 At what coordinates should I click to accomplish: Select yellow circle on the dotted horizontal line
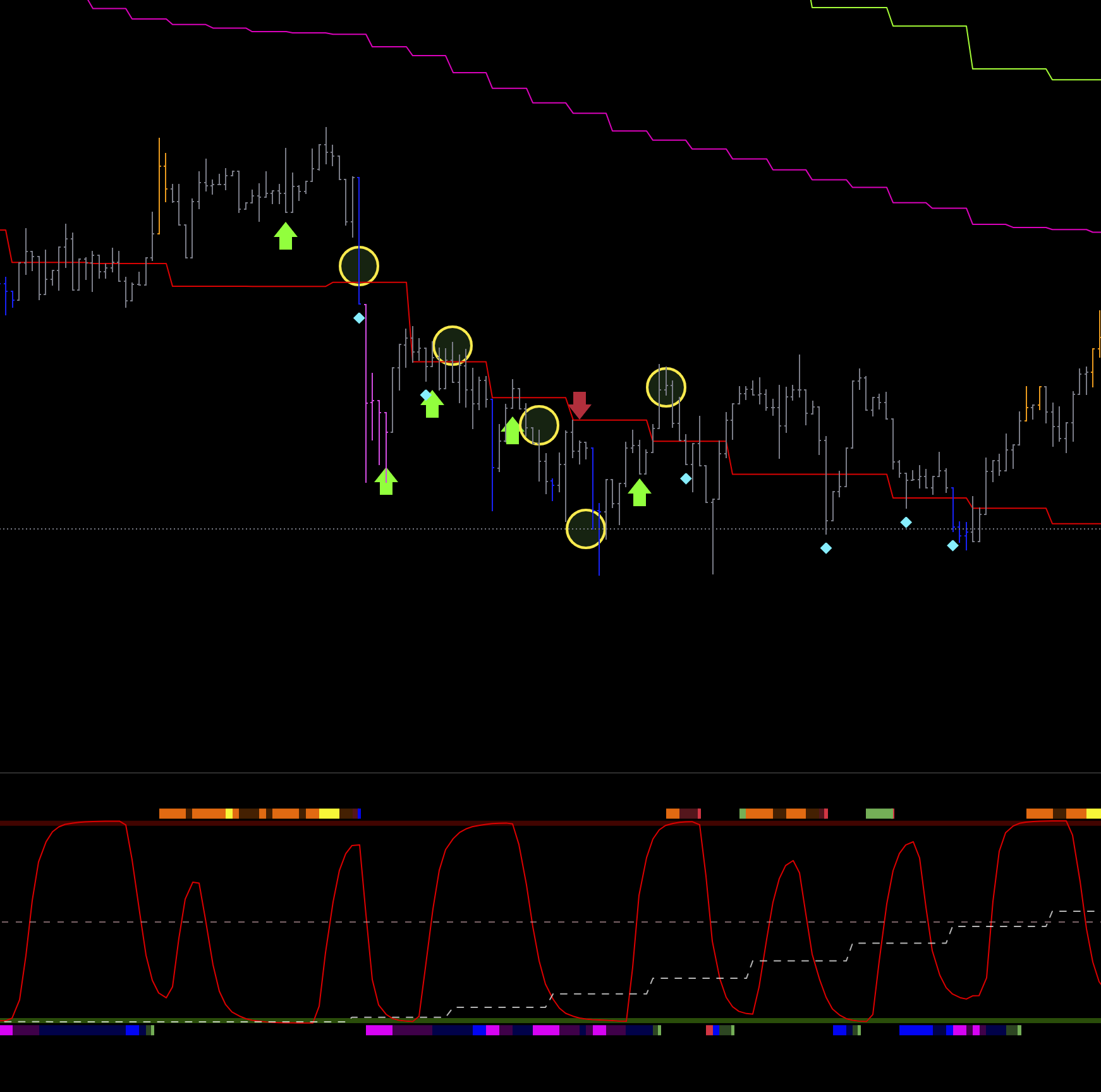point(586,529)
